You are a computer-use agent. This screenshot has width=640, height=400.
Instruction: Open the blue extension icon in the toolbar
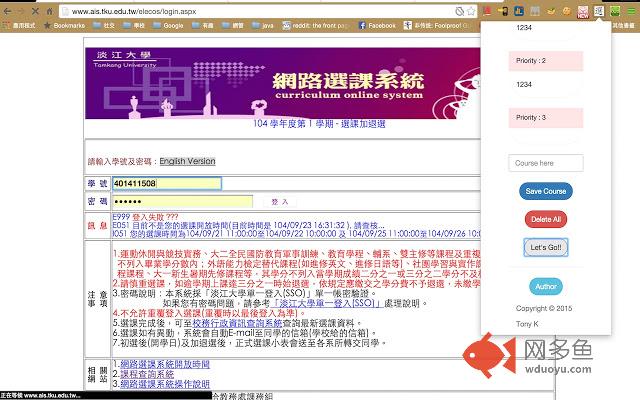coord(519,11)
